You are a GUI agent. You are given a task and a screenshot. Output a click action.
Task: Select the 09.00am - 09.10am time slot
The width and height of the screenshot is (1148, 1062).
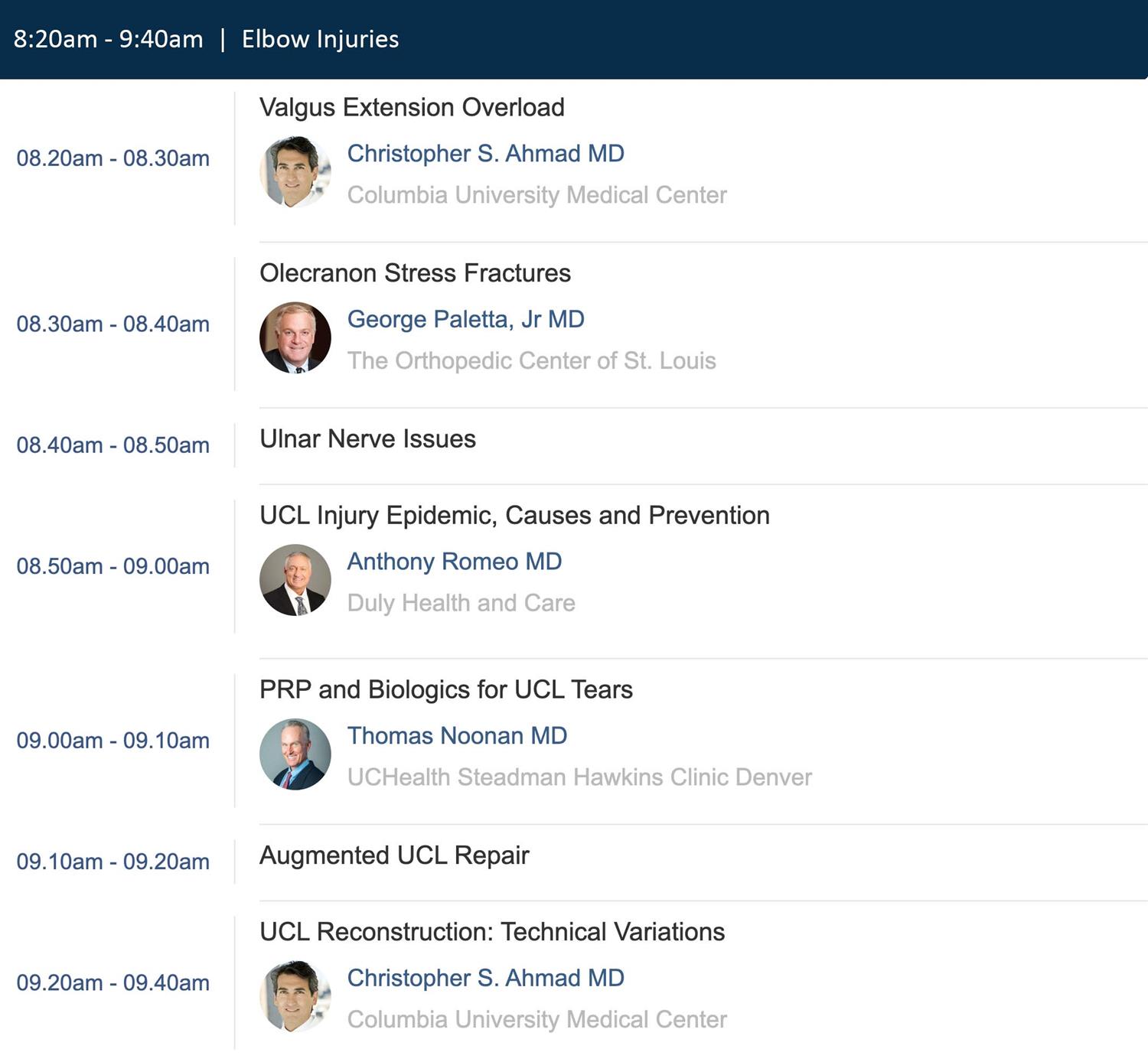pyautogui.click(x=113, y=741)
